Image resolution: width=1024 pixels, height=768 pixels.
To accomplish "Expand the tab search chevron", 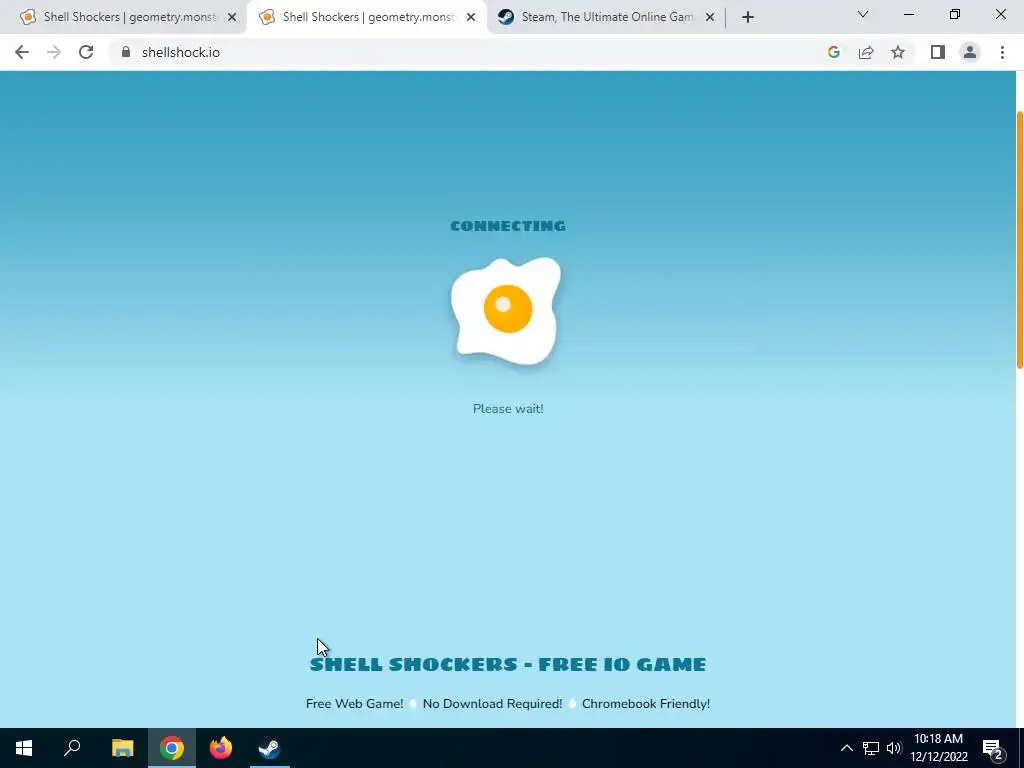I will [x=863, y=14].
